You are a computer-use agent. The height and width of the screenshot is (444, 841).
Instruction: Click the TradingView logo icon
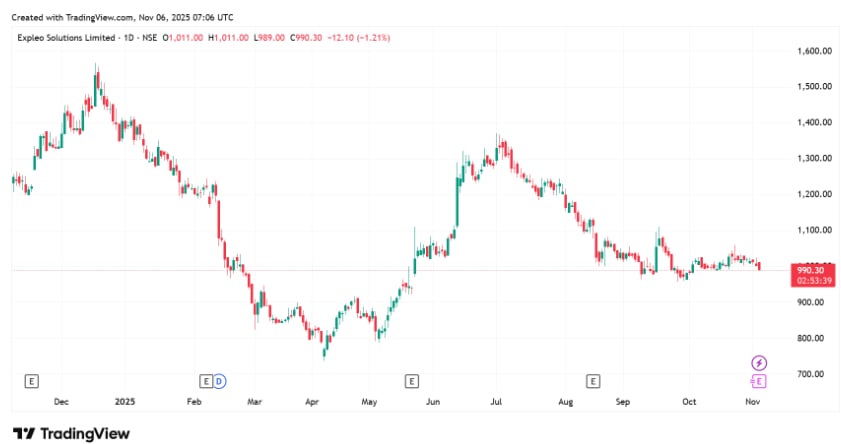click(26, 433)
